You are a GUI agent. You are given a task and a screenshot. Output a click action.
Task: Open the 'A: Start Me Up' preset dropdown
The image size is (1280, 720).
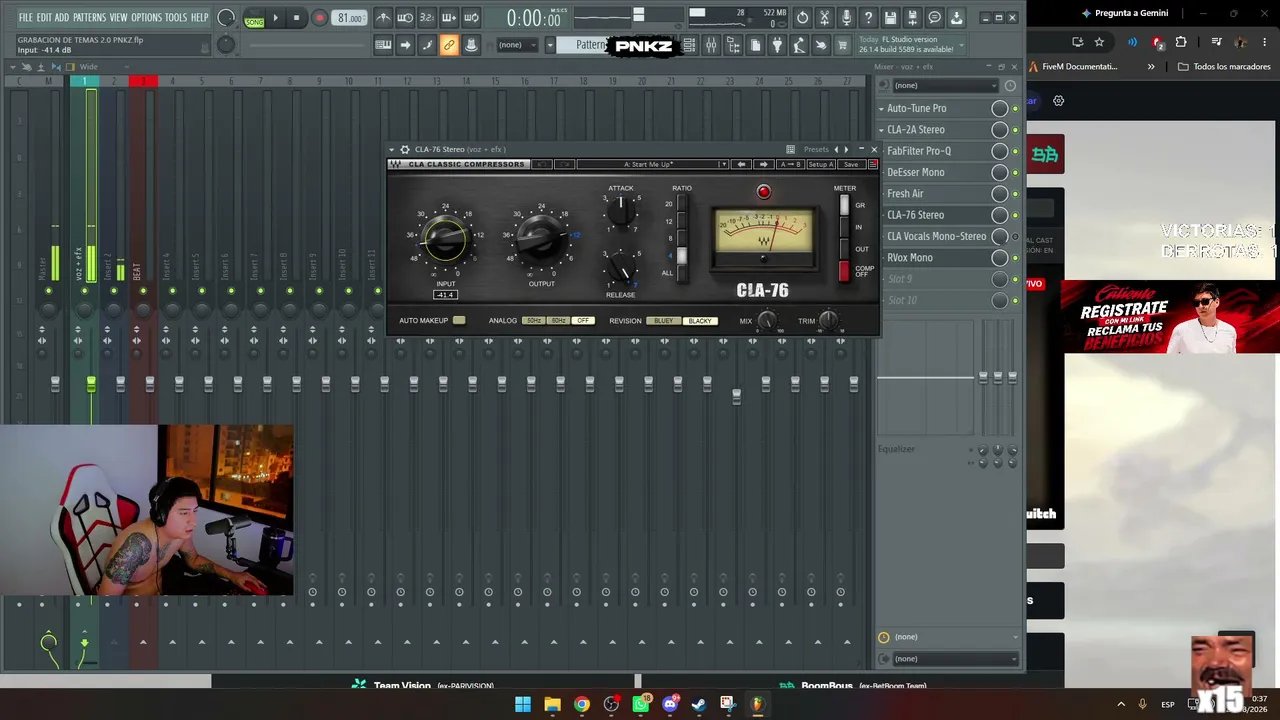point(652,164)
